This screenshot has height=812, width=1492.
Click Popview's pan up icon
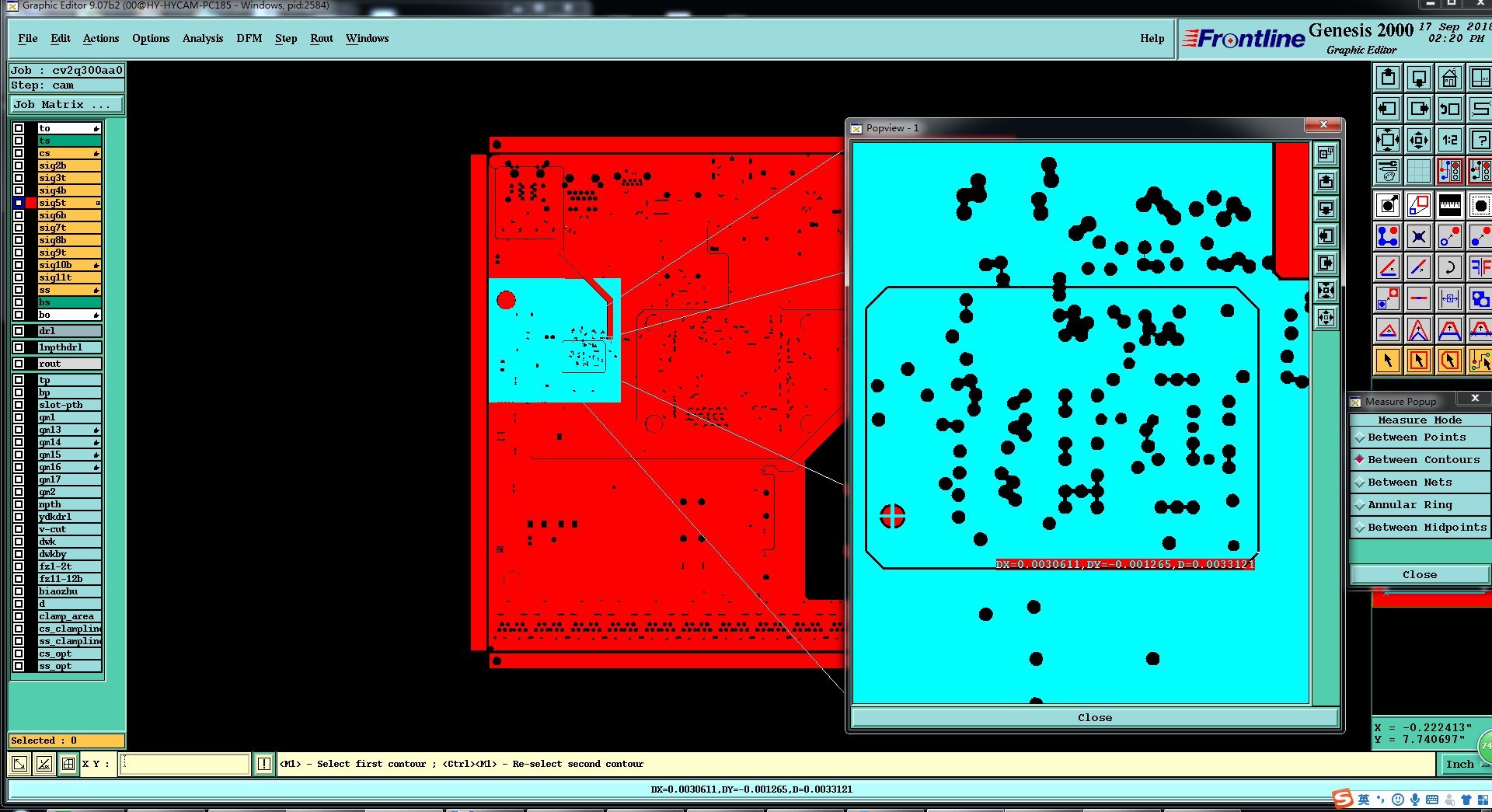[x=1326, y=181]
